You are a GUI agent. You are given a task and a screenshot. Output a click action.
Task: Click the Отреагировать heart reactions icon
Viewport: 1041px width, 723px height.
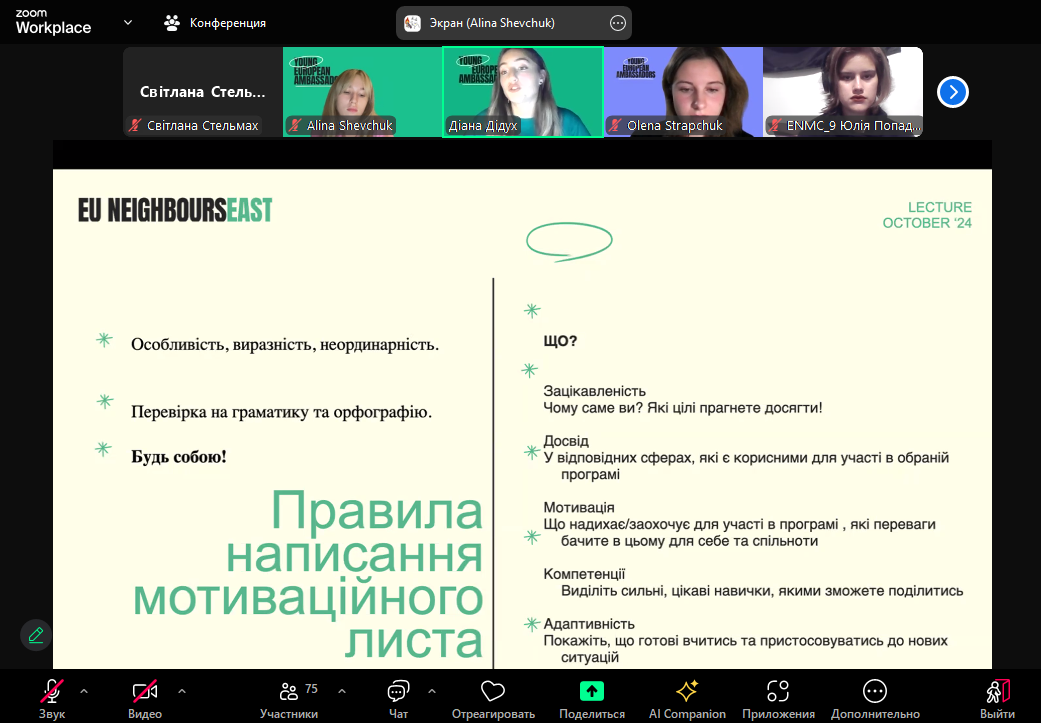[492, 691]
